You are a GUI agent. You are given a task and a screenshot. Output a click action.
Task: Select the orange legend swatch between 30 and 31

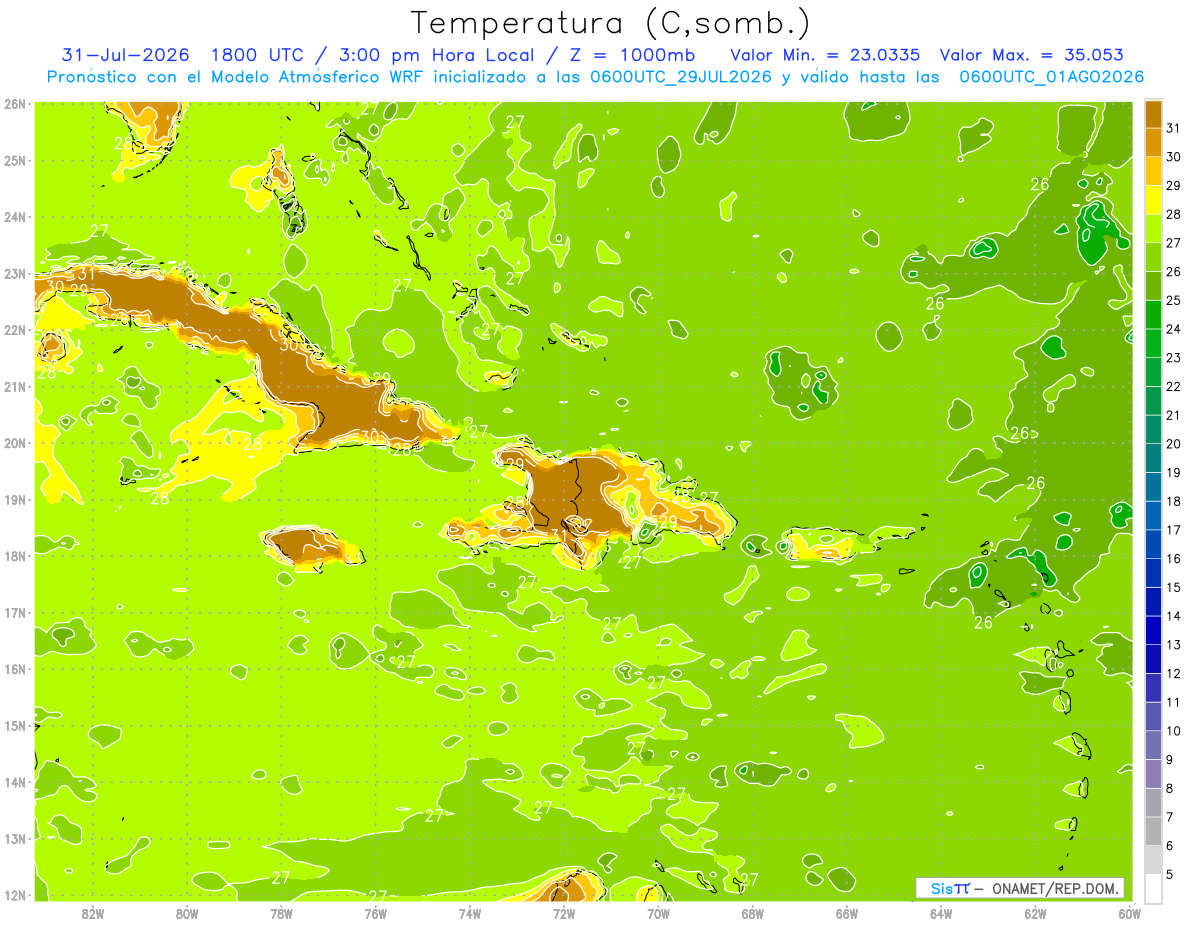click(1153, 142)
